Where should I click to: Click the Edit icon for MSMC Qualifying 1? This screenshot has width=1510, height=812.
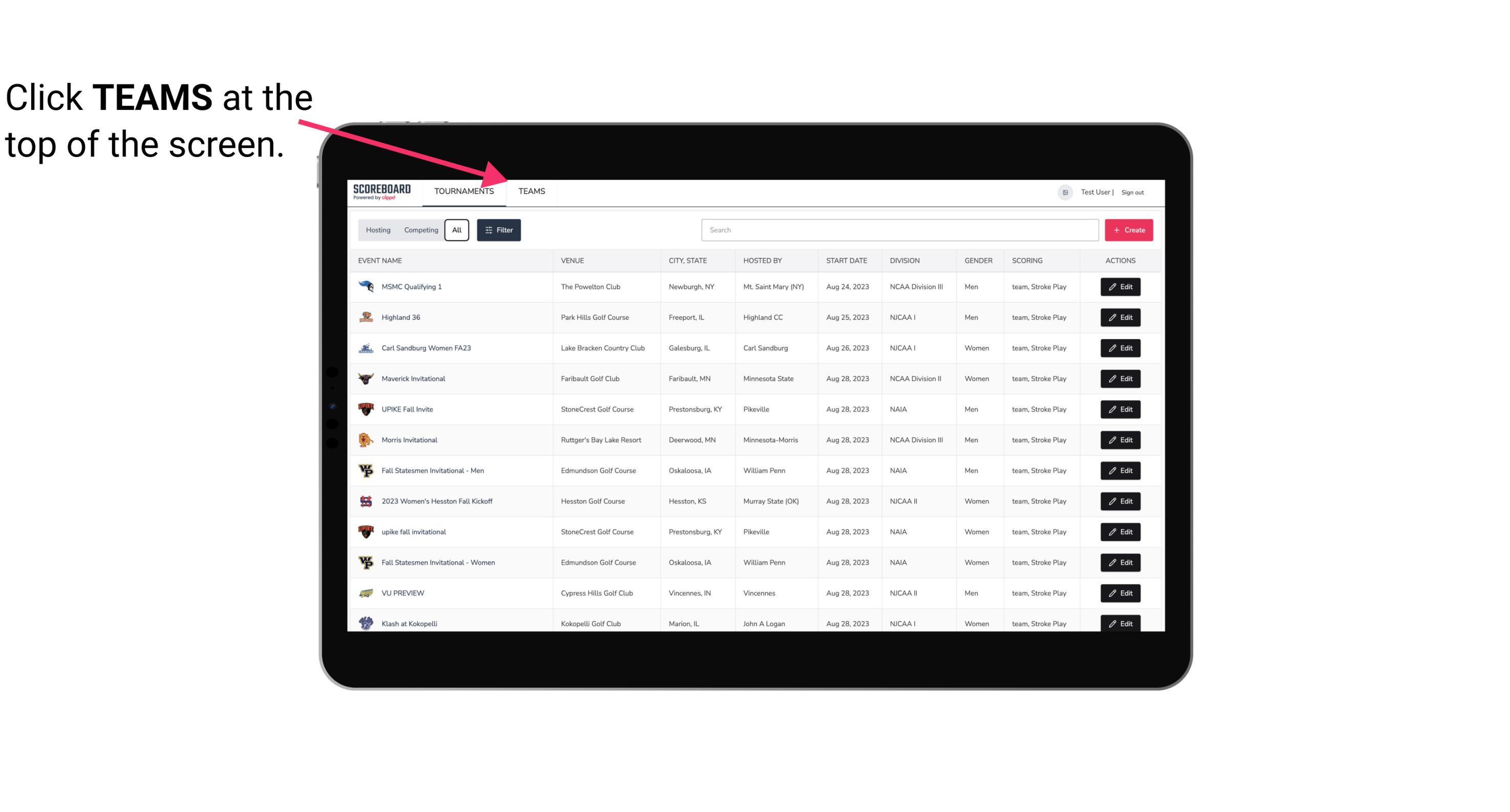pyautogui.click(x=1120, y=287)
